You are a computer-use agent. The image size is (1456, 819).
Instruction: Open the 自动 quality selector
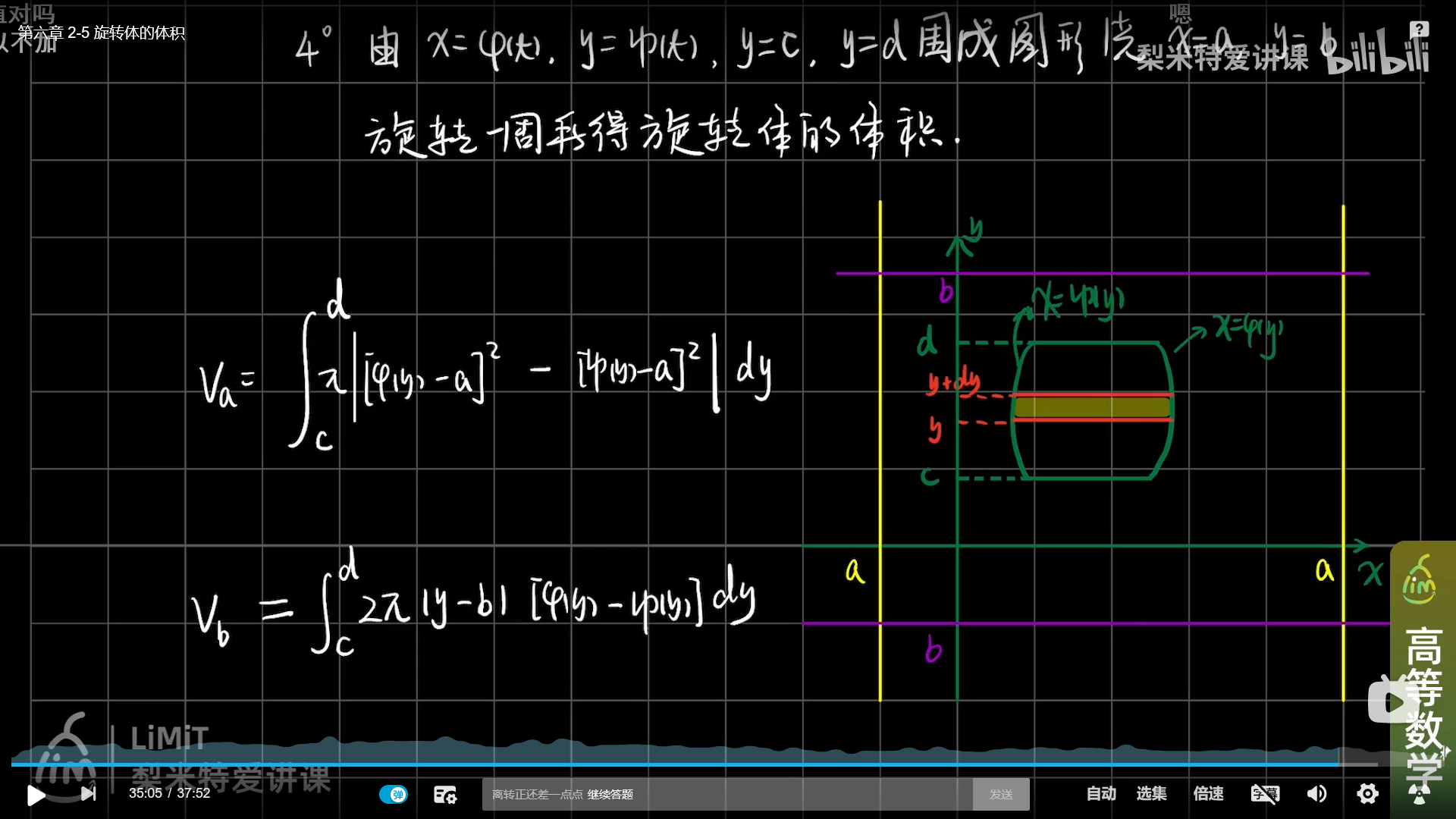pos(1100,793)
